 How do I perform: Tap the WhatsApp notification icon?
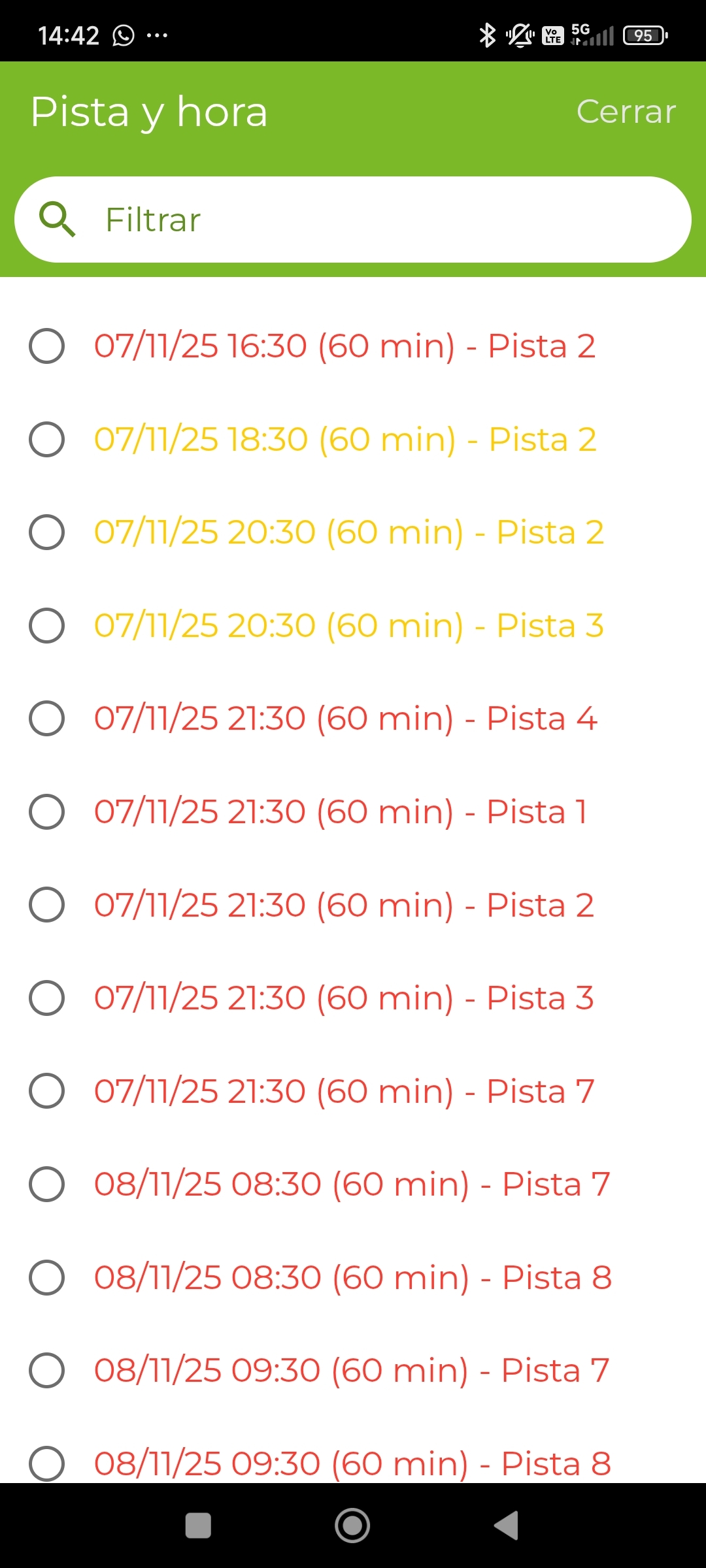coord(124,35)
